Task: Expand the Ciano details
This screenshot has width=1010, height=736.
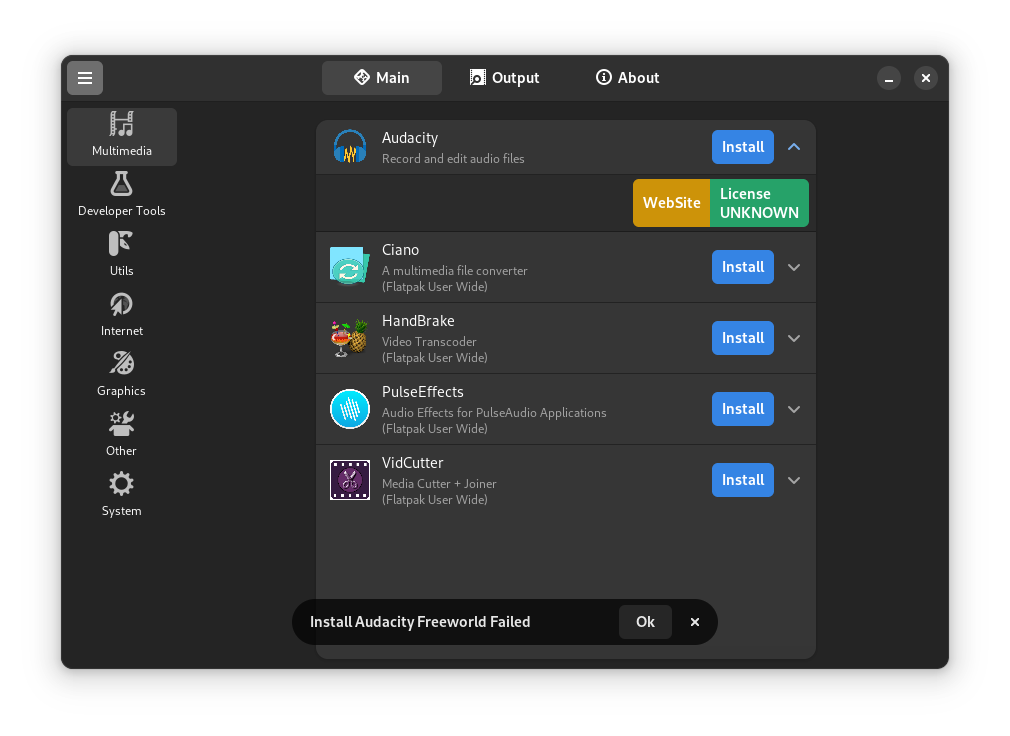Action: 794,267
